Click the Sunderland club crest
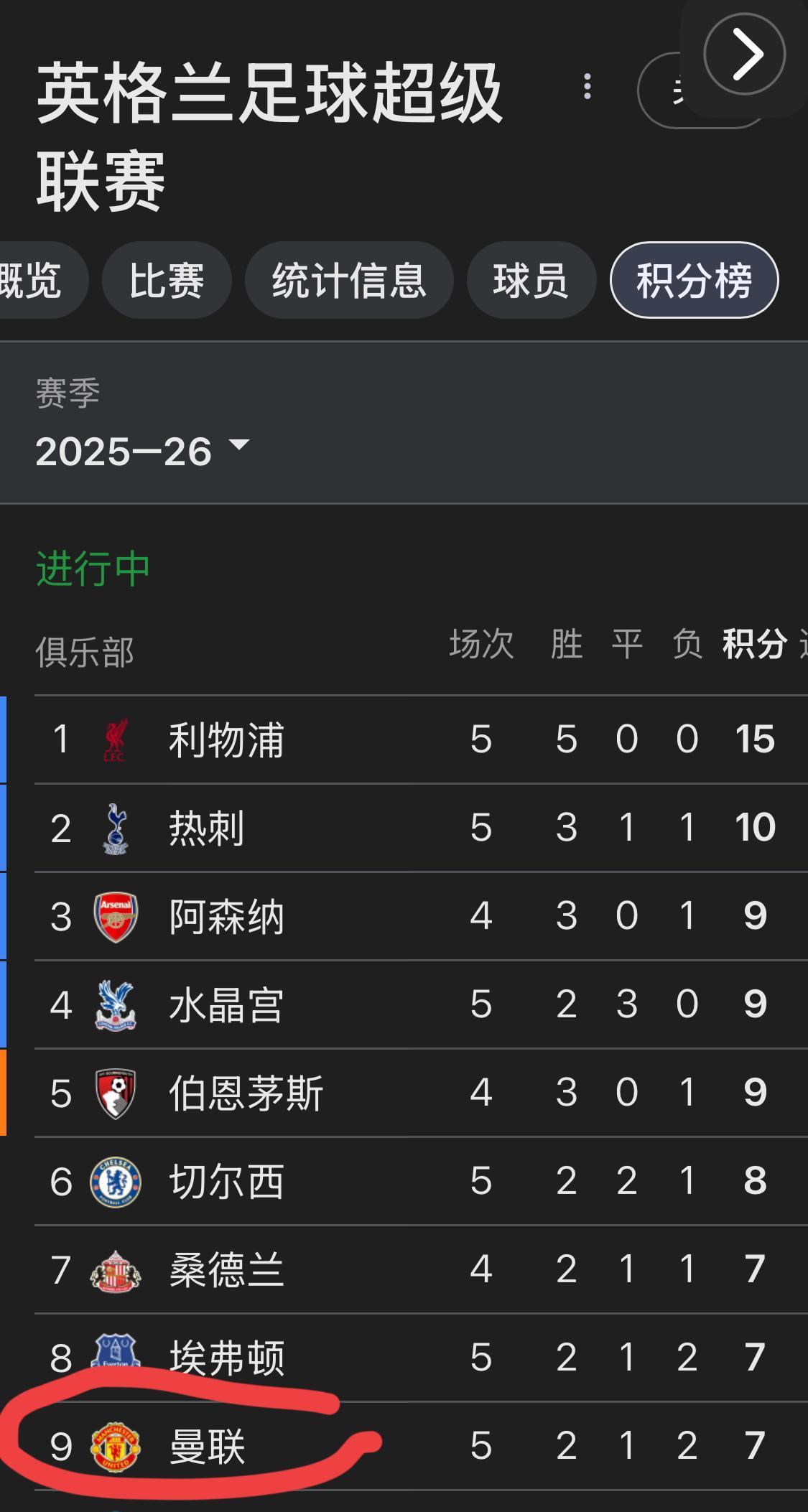This screenshot has width=808, height=1512. (x=116, y=1270)
